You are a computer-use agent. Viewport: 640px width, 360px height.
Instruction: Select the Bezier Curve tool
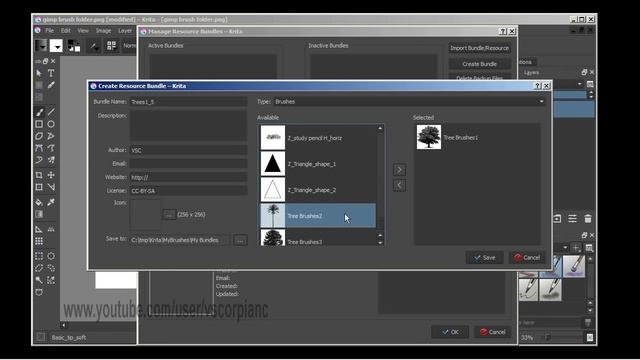tap(39, 148)
